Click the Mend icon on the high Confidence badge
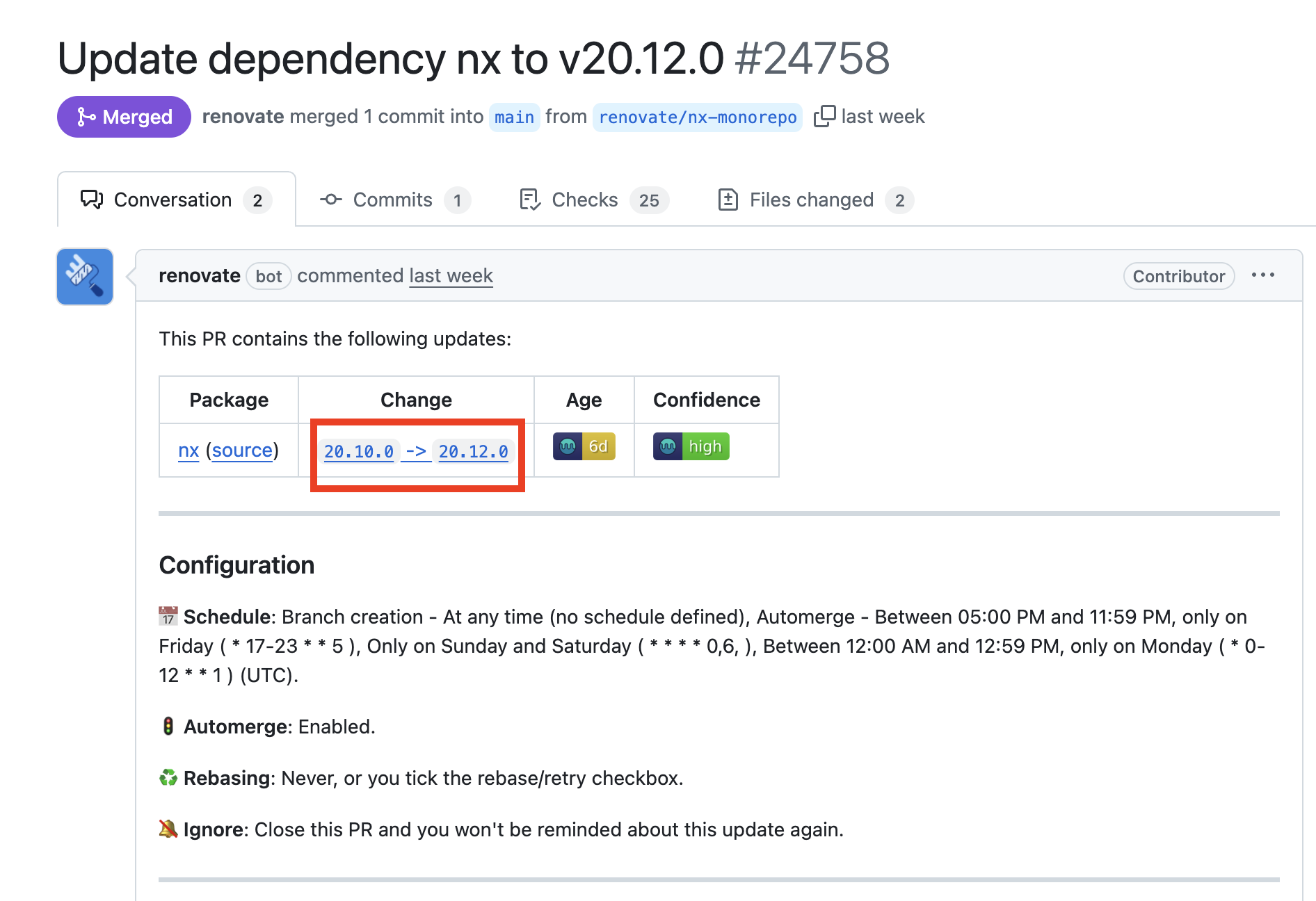The image size is (1316, 901). tap(668, 446)
